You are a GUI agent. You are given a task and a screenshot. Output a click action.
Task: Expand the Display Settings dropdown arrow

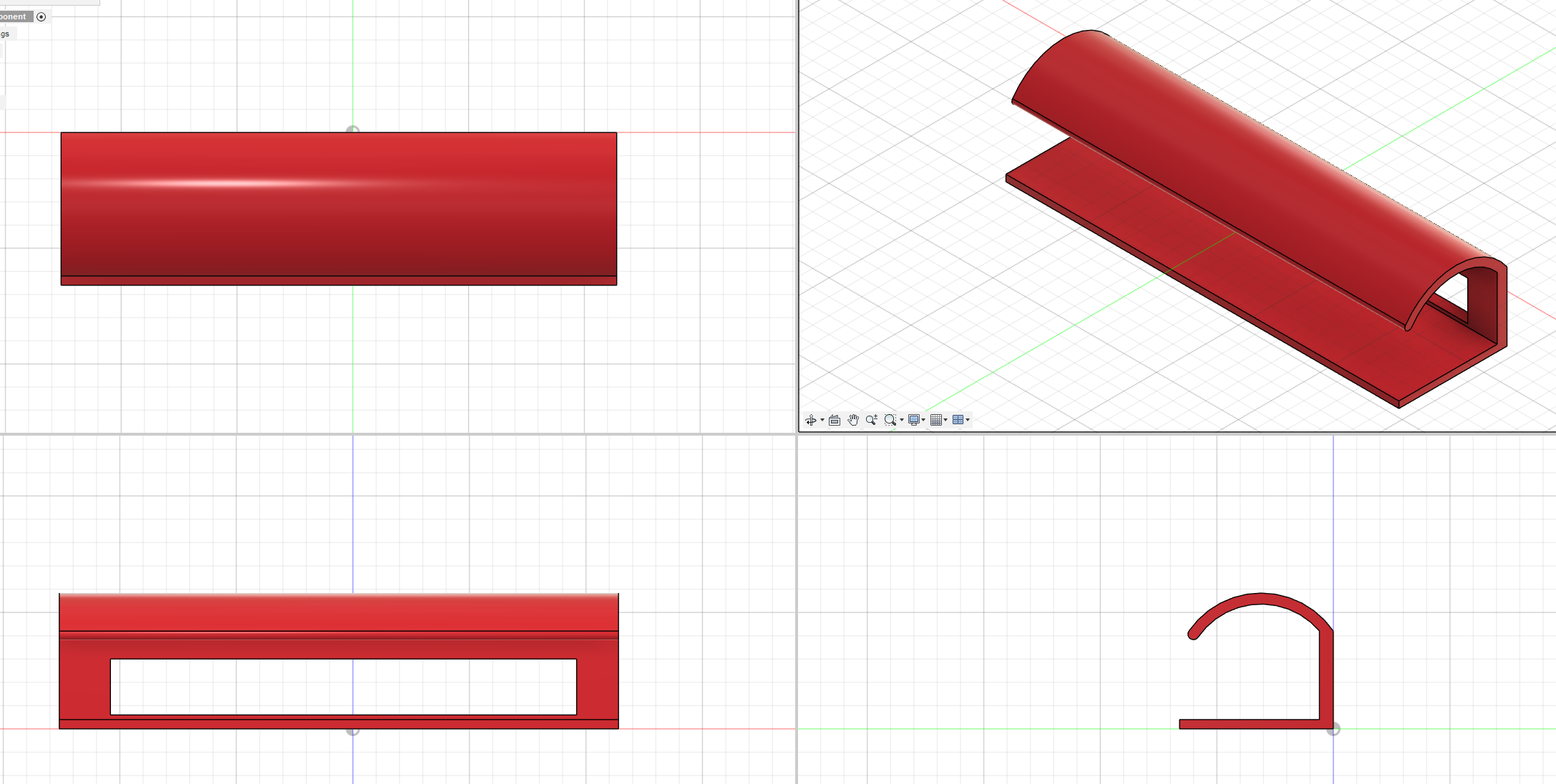(923, 420)
